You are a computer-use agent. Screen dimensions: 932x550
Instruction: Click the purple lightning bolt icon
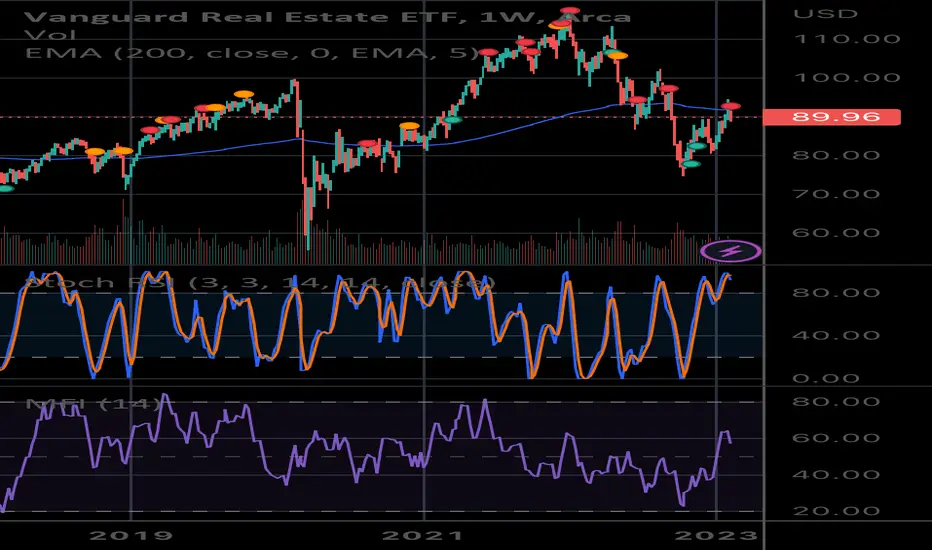click(731, 251)
